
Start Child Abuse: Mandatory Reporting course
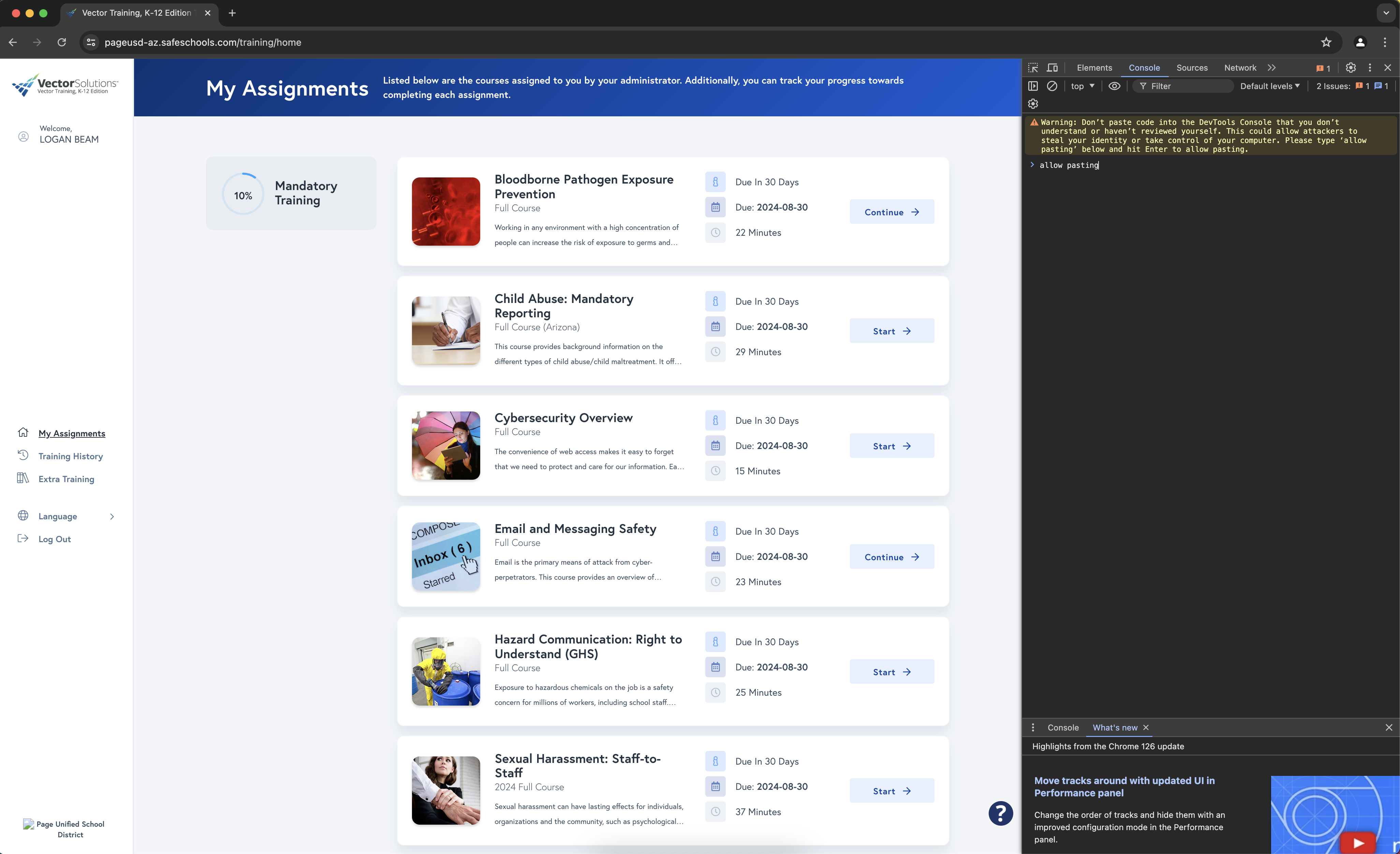891,330
